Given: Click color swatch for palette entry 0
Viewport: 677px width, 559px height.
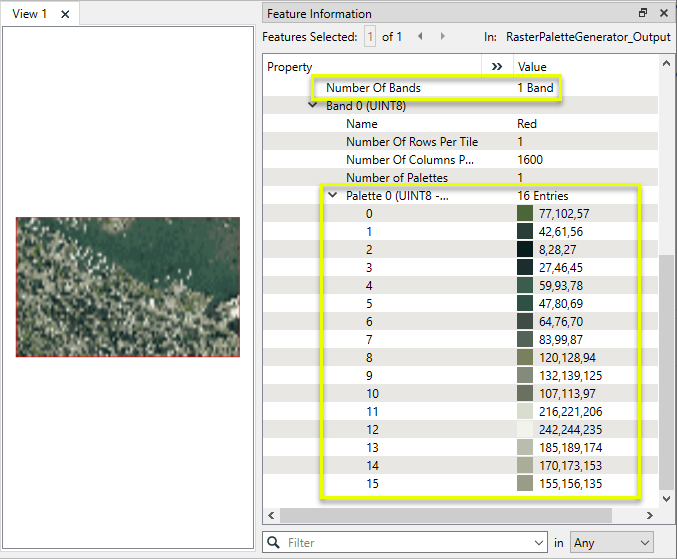Looking at the screenshot, I should click(525, 214).
